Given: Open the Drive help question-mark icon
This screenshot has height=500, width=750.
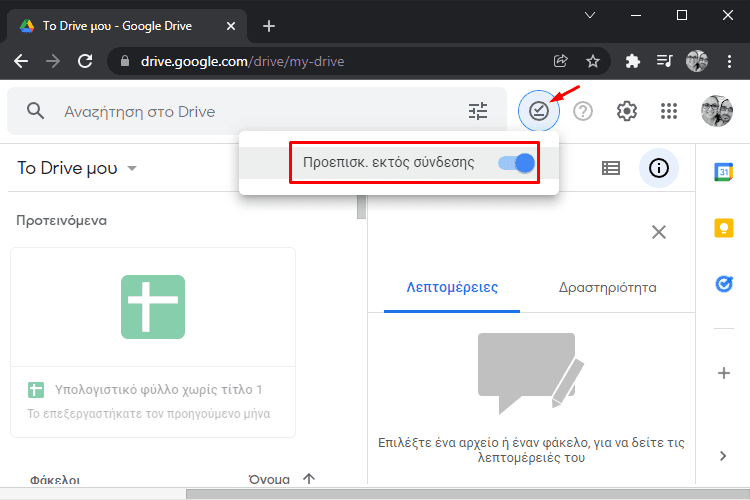Looking at the screenshot, I should (x=583, y=111).
